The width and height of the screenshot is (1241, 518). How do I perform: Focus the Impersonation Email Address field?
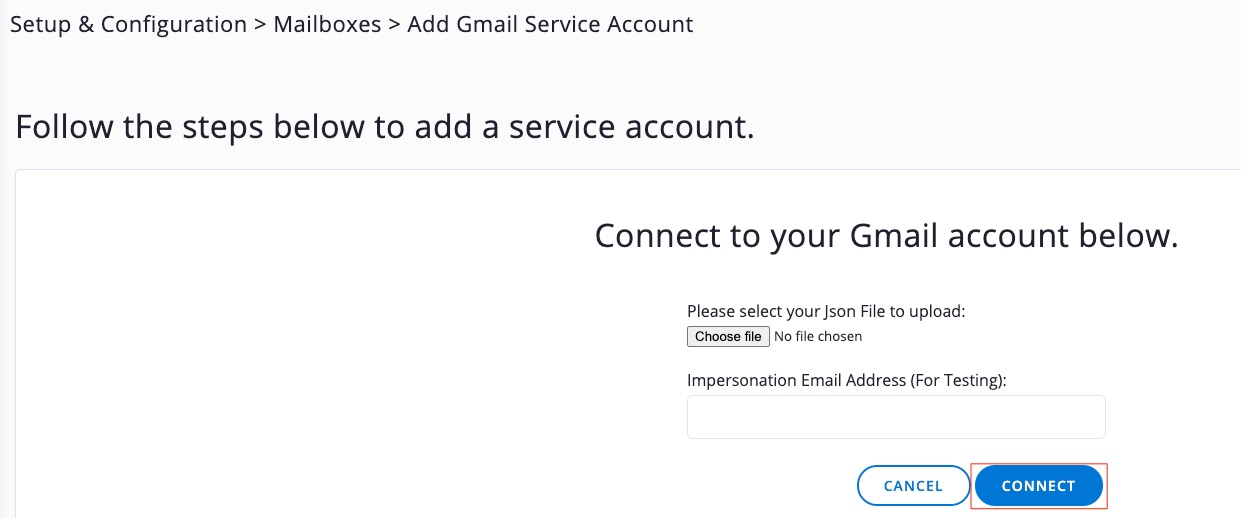pos(895,417)
